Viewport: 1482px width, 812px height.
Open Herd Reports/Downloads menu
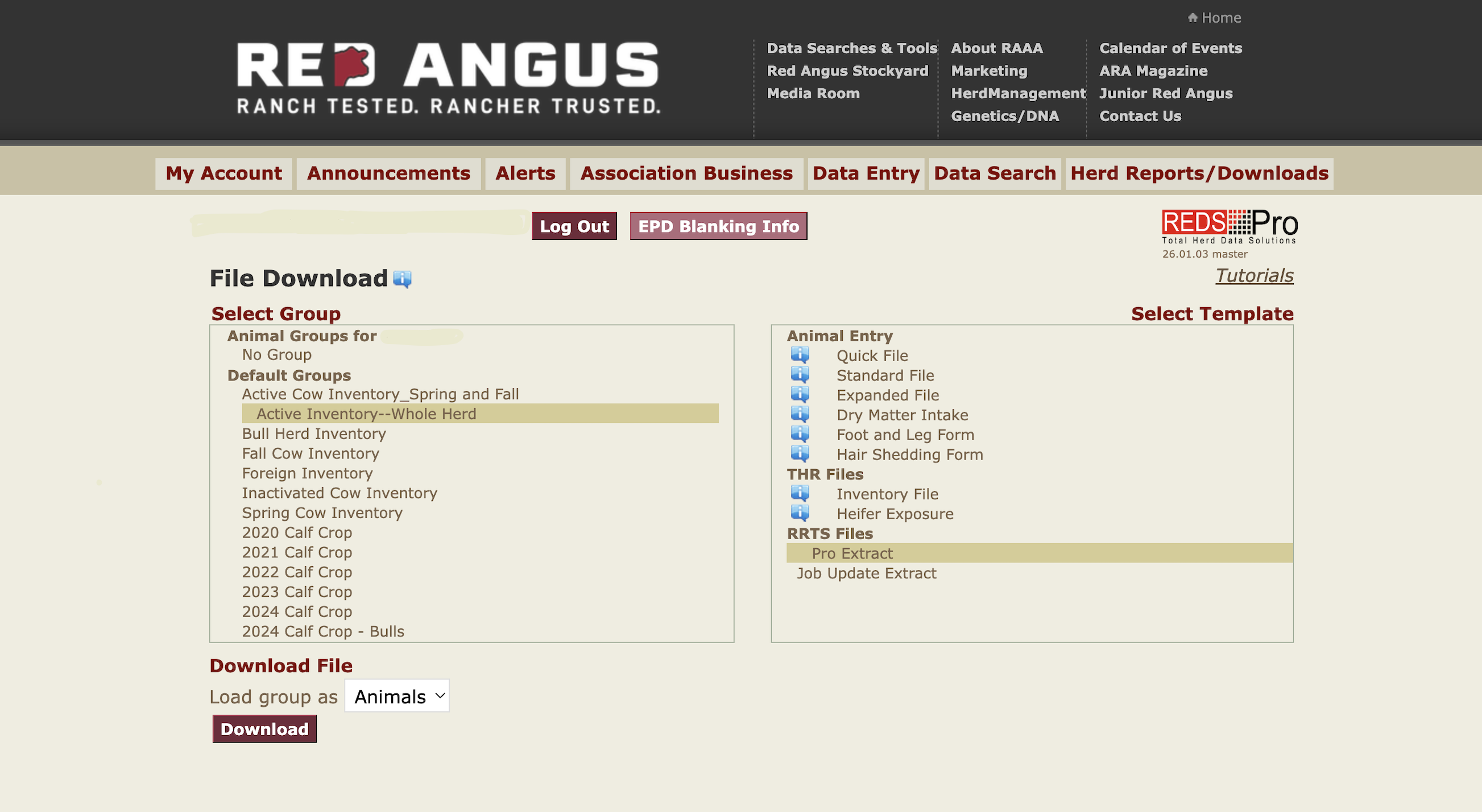point(1199,173)
